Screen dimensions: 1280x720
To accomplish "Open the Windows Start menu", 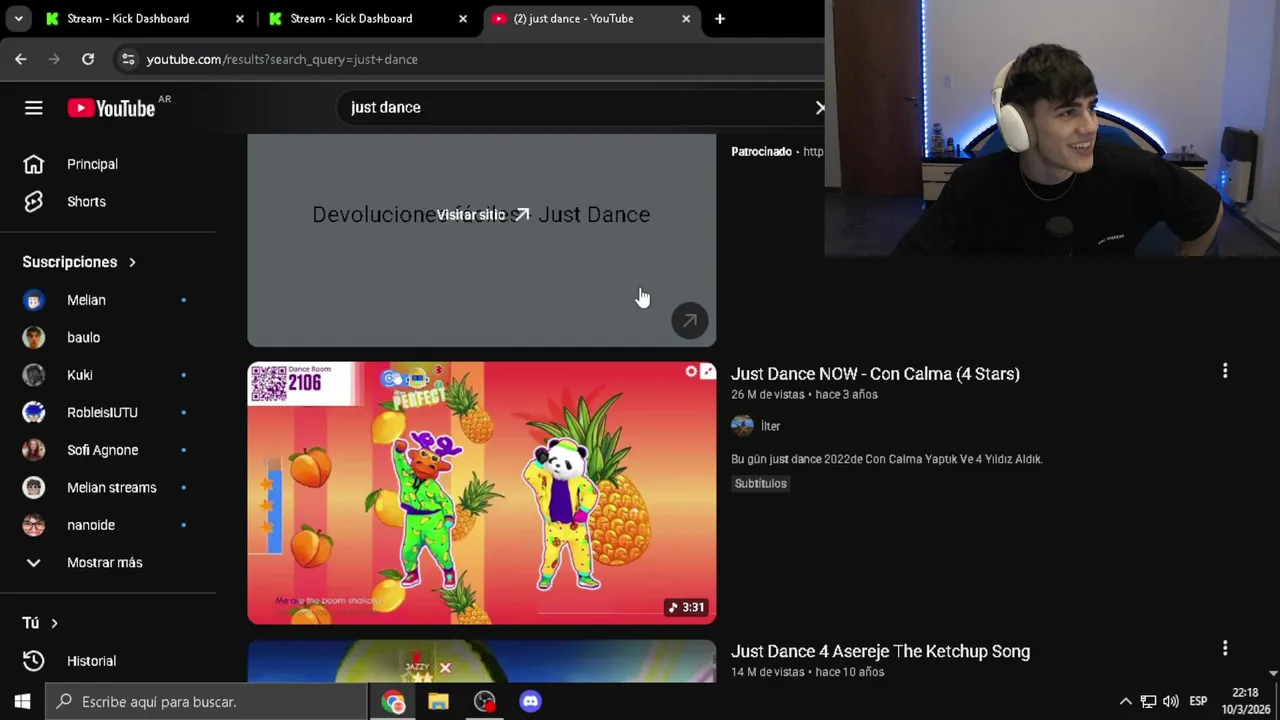I will coord(22,702).
